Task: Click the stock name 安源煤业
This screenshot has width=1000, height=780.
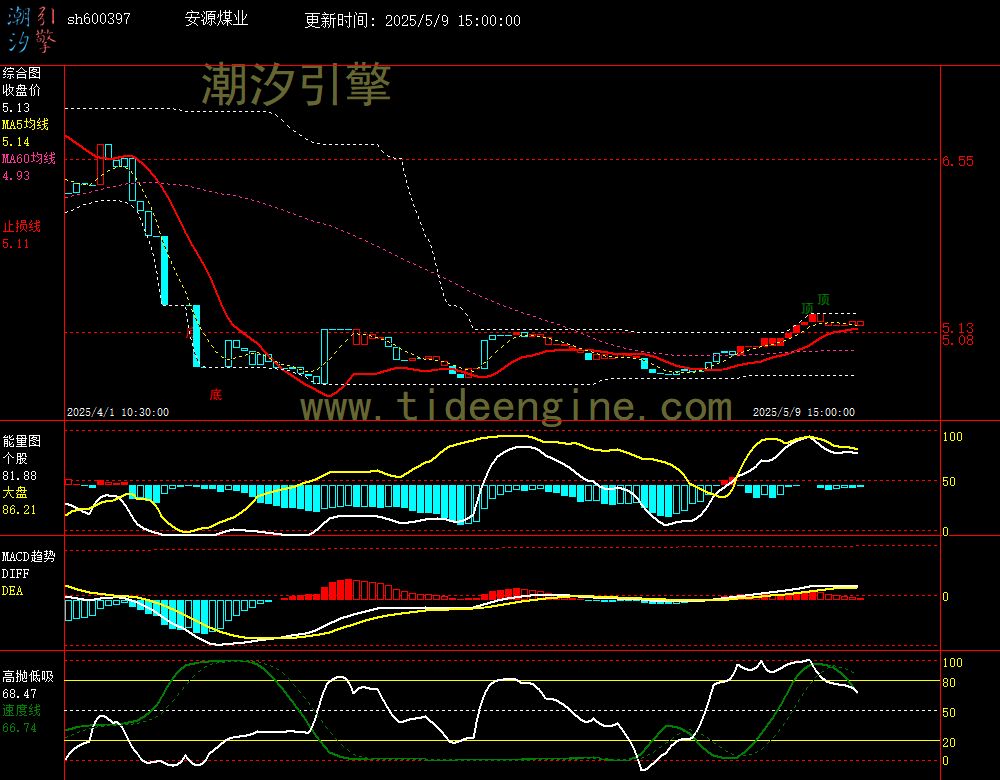Action: (216, 19)
